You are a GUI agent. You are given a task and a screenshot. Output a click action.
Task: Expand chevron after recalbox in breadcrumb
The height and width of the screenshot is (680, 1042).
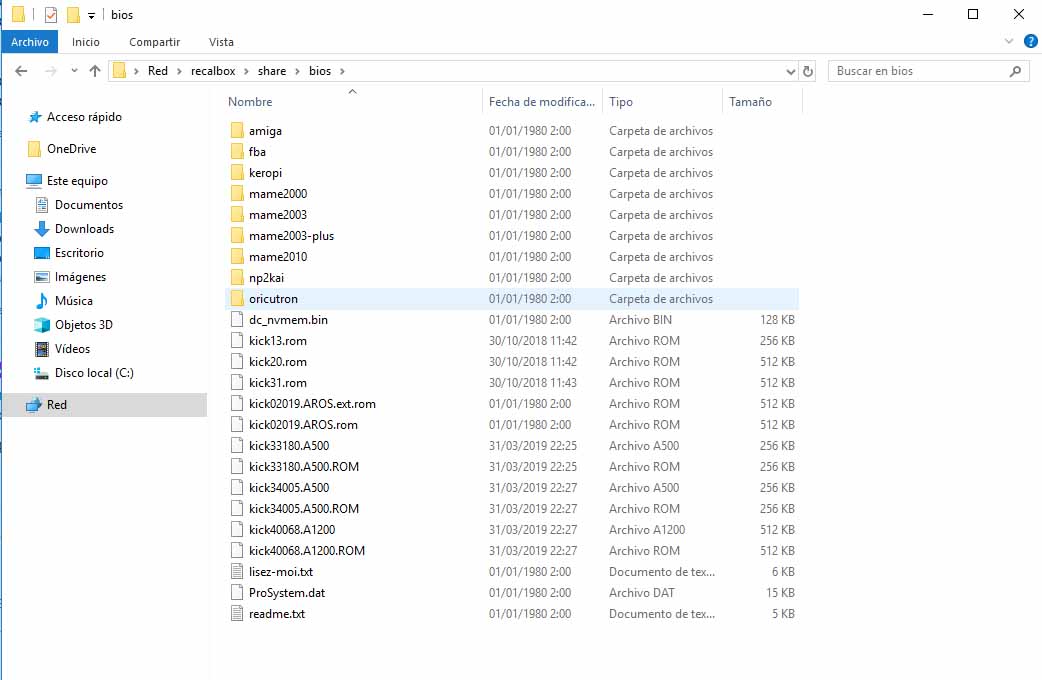247,71
